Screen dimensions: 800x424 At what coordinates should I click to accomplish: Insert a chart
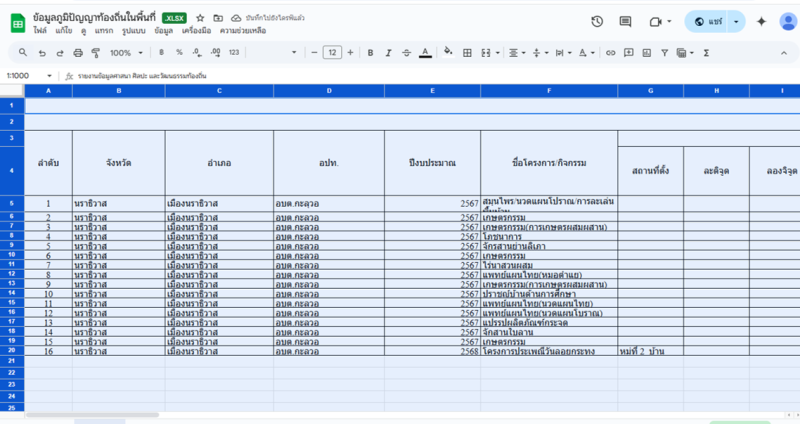[646, 53]
